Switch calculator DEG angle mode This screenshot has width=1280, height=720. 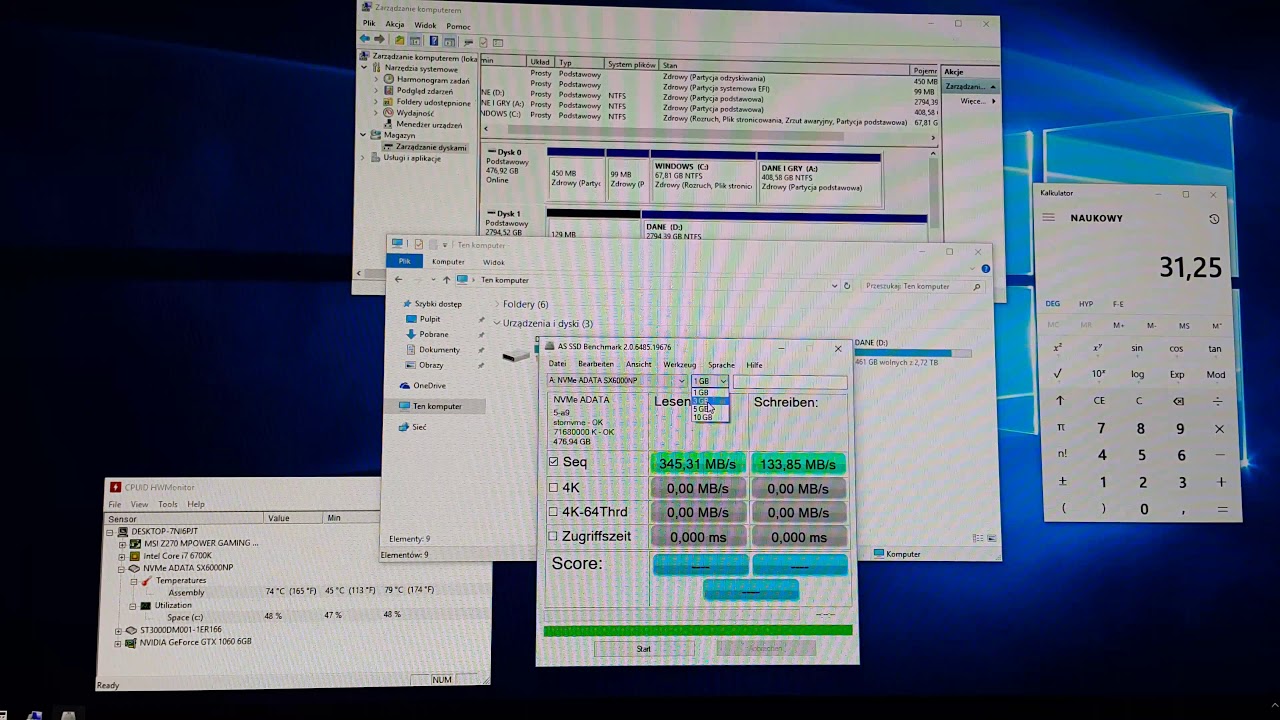[x=1053, y=304]
